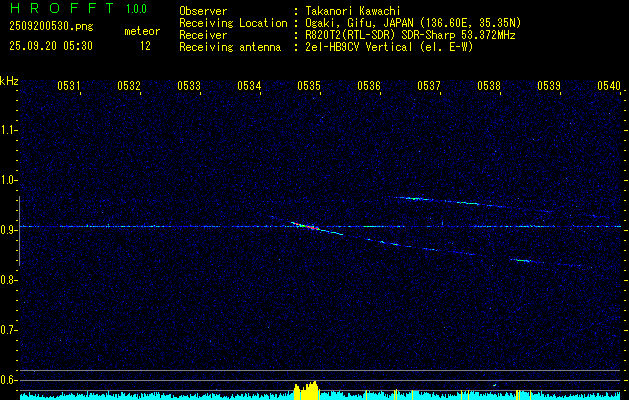Click the 1.0 frequency axis label
629x400 pixels.
coord(7,180)
